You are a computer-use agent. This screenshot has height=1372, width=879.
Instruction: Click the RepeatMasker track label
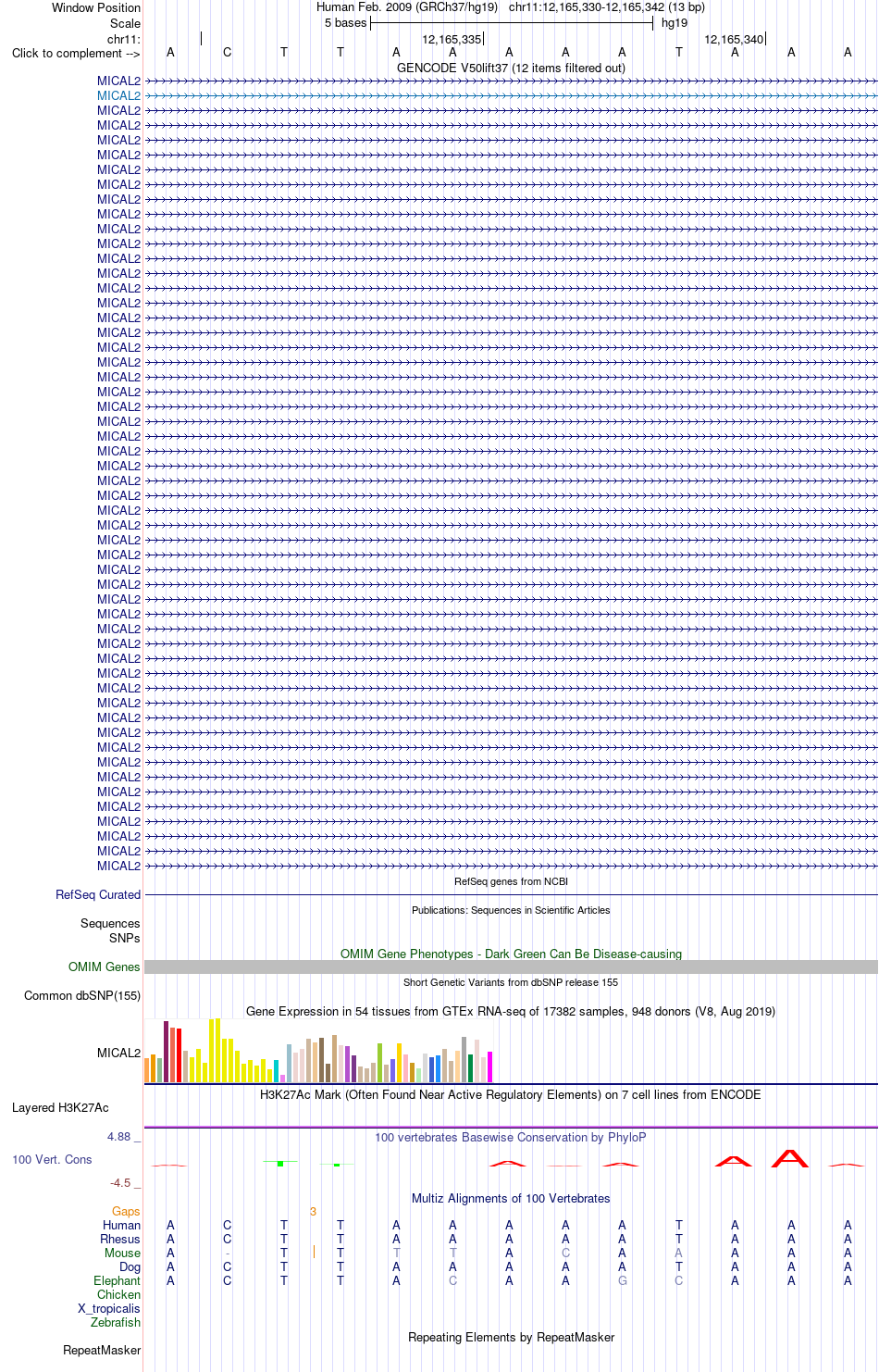click(x=102, y=1350)
